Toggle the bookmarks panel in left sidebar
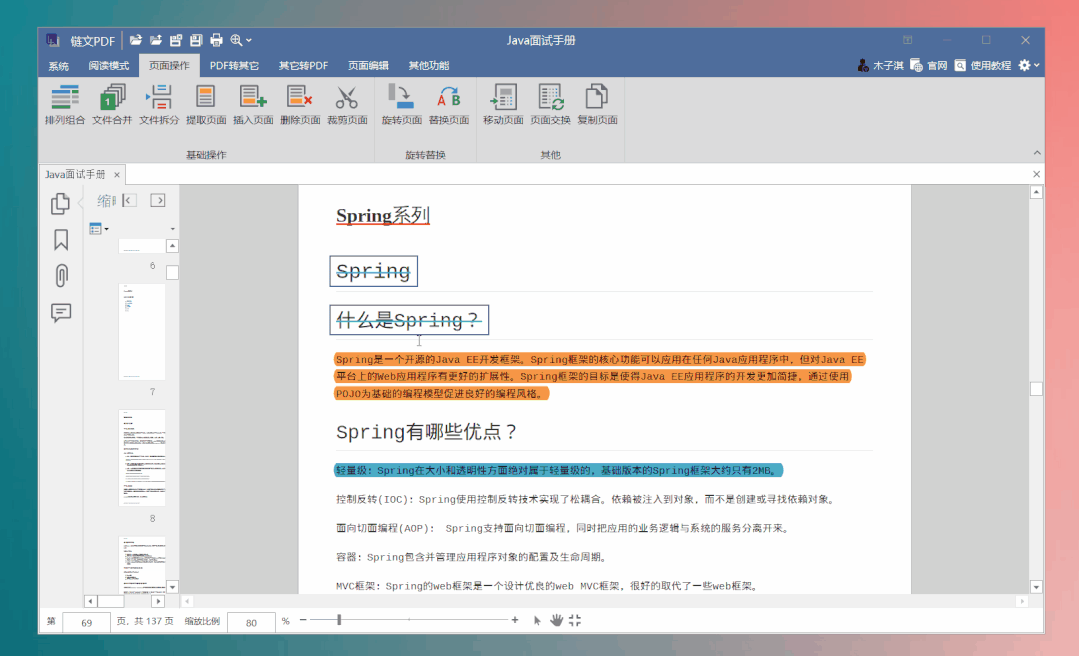This screenshot has width=1079, height=656. [60, 240]
